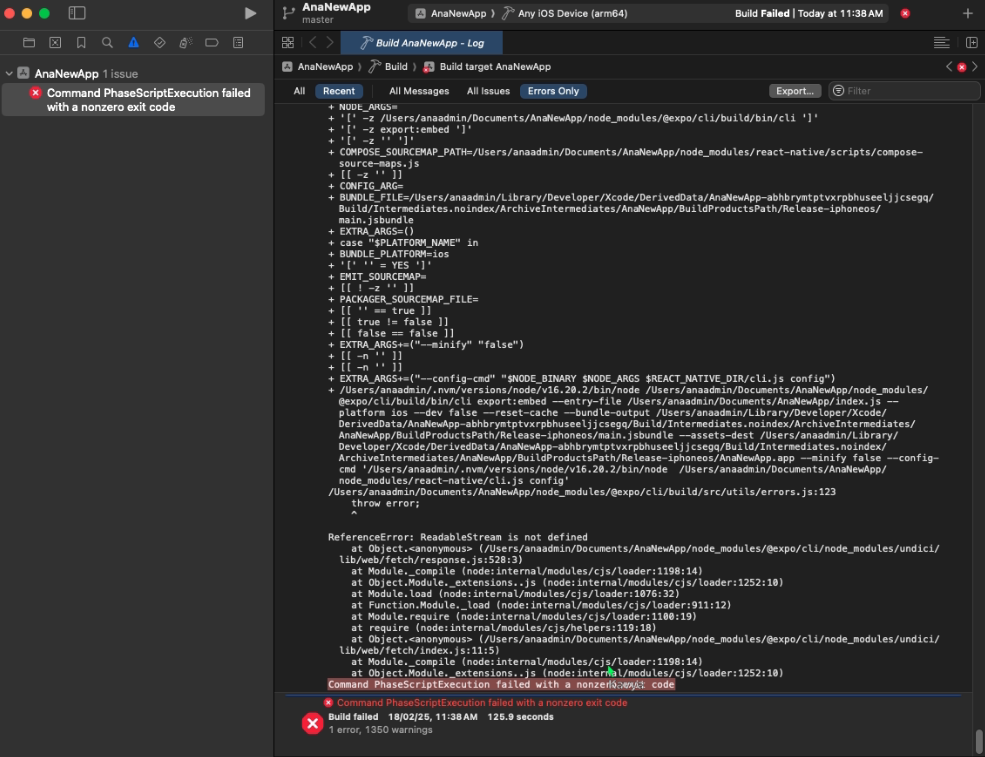This screenshot has width=985, height=757.
Task: Jump to previous issue arrow
Action: point(949,67)
